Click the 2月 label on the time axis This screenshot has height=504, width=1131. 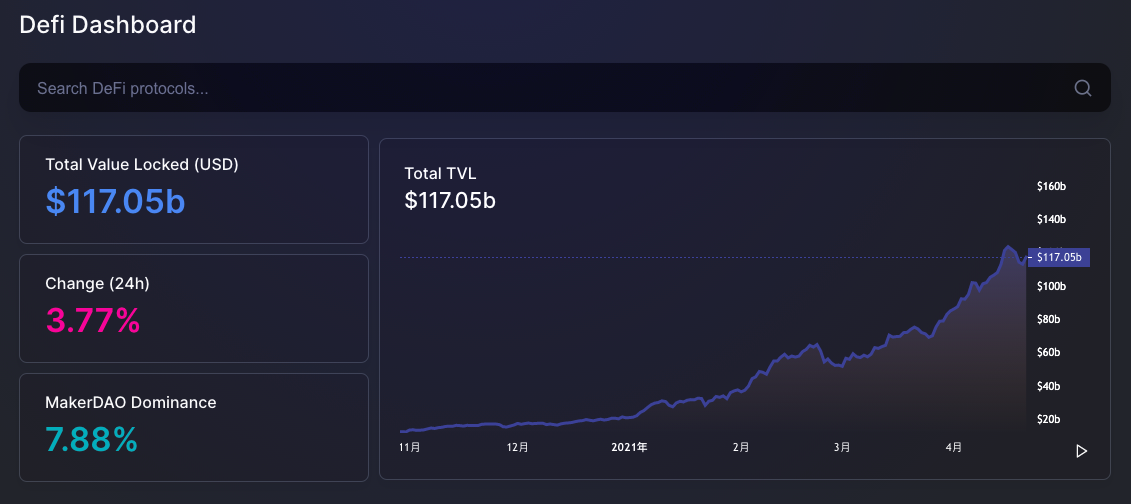pos(741,448)
